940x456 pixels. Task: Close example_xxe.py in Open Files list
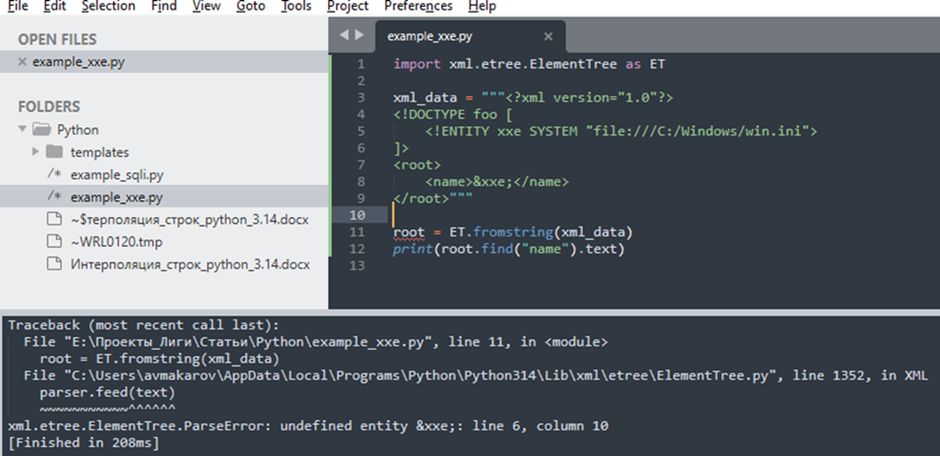[22, 62]
